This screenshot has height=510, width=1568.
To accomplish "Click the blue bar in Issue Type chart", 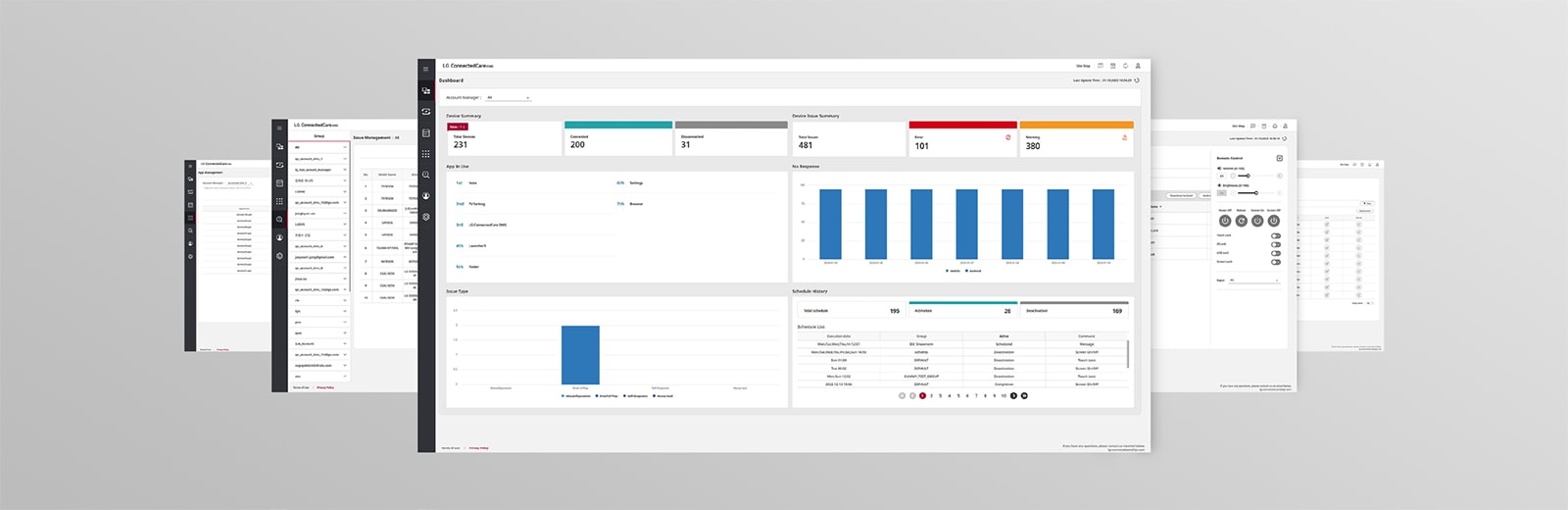I will 580,355.
